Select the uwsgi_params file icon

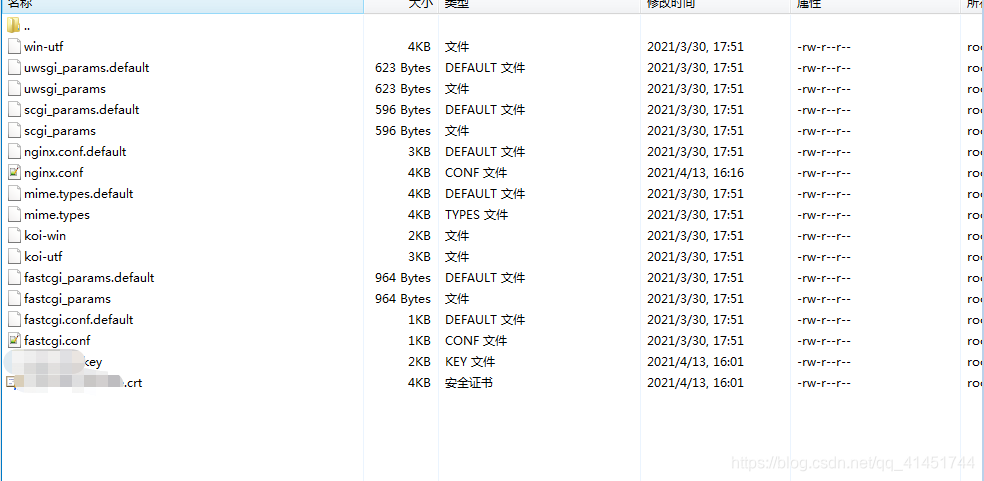14,89
